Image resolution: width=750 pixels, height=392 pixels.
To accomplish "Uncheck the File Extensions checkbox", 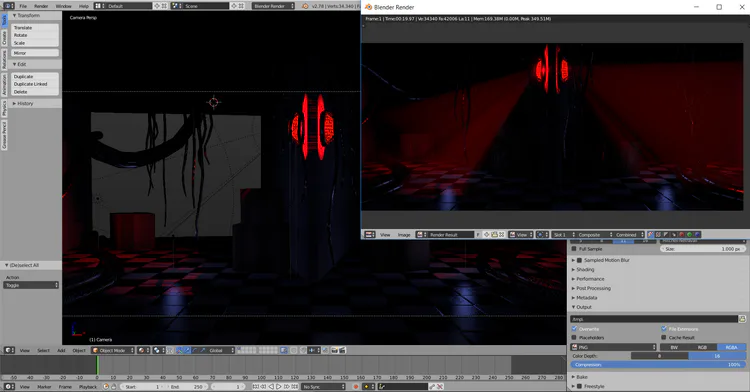I will click(x=664, y=329).
